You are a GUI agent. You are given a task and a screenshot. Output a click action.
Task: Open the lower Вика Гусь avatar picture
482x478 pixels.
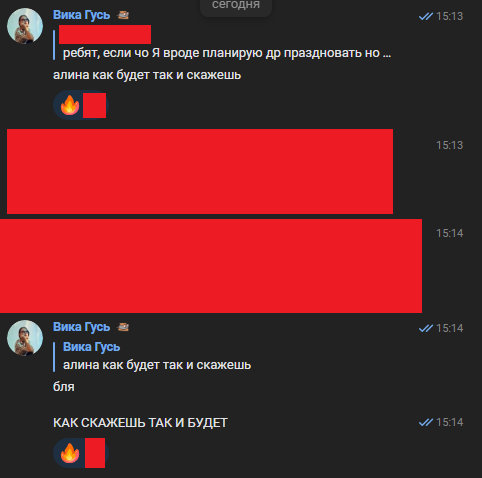[x=25, y=338]
